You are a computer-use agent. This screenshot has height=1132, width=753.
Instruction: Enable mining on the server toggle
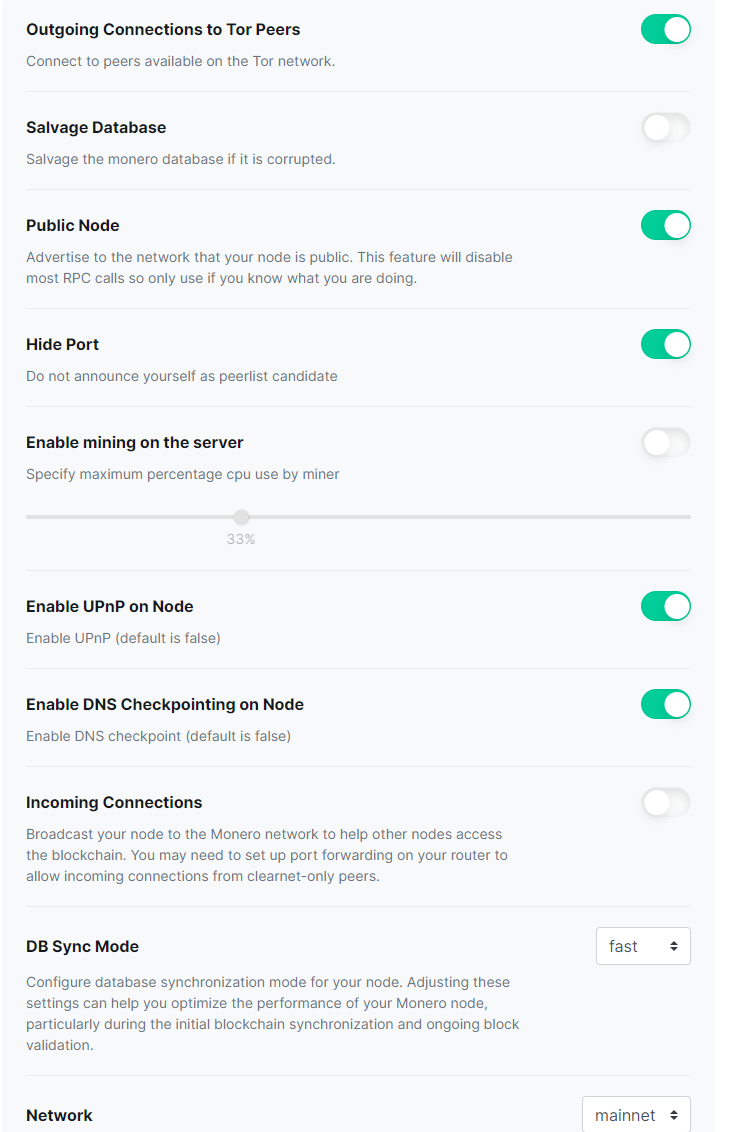click(665, 442)
